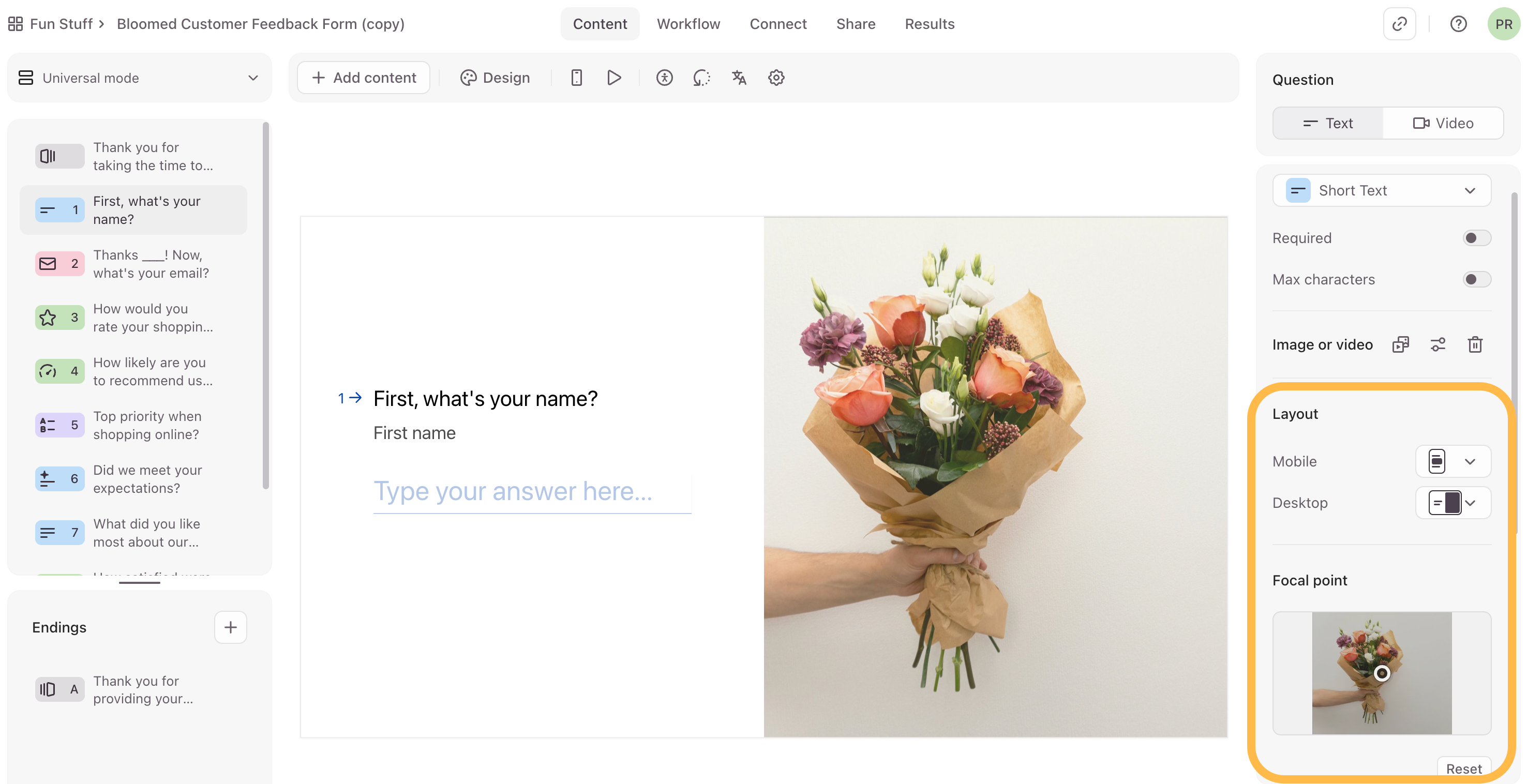Viewport: 1527px width, 784px height.
Task: Select 'Thank you for providing your...' ending
Action: 133,689
